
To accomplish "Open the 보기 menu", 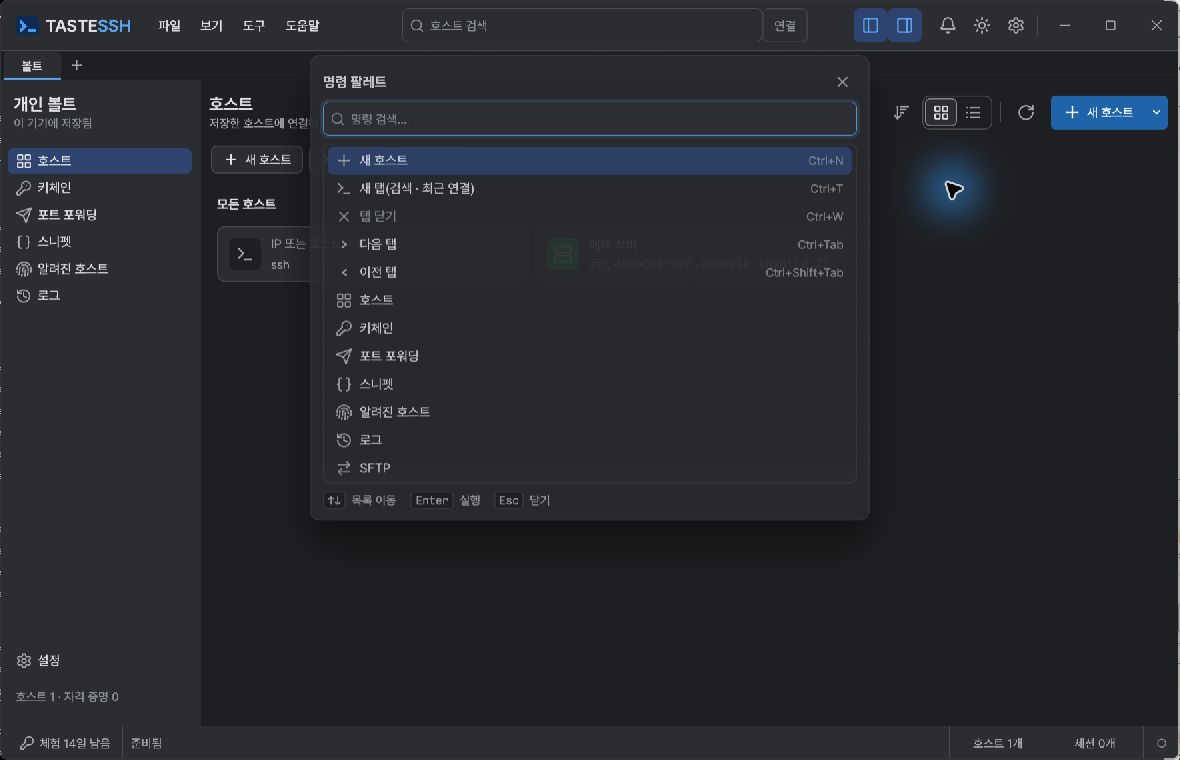I will [211, 26].
